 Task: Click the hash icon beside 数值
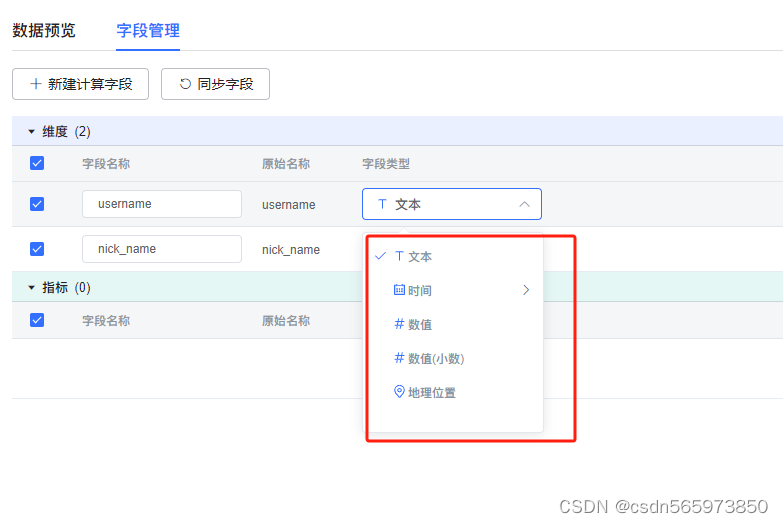pyautogui.click(x=399, y=324)
